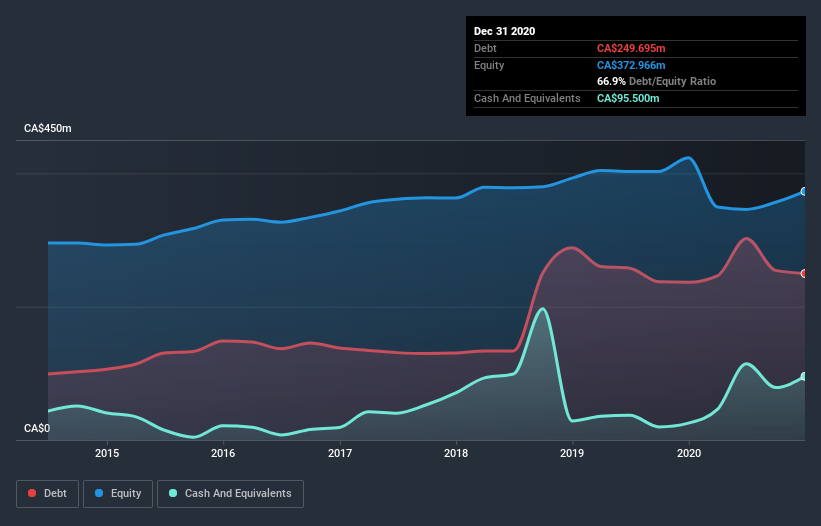821x526 pixels.
Task: Toggle the Equity series legend button
Action: 118,494
